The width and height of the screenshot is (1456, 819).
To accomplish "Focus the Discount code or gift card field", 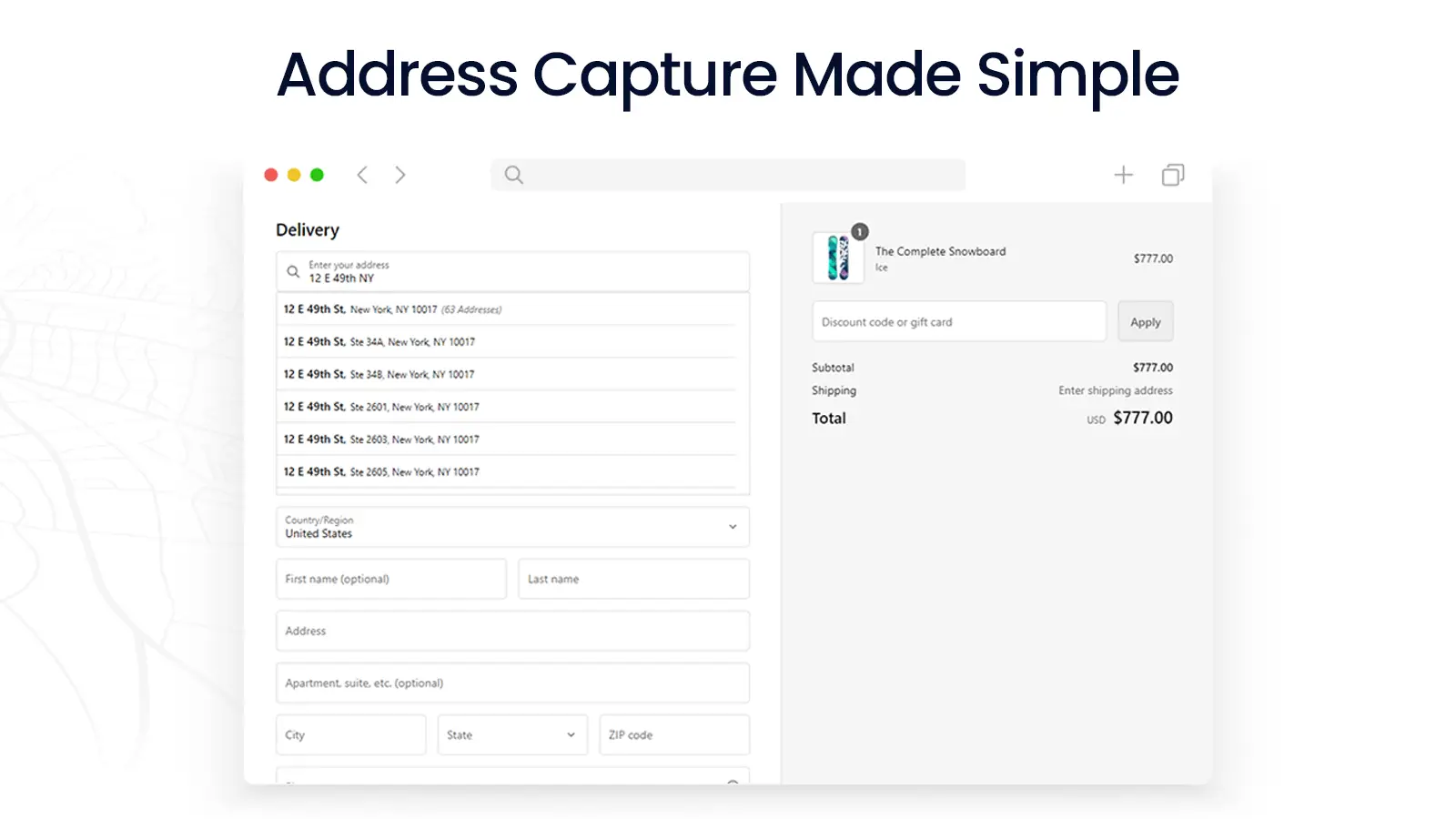I will (x=958, y=322).
